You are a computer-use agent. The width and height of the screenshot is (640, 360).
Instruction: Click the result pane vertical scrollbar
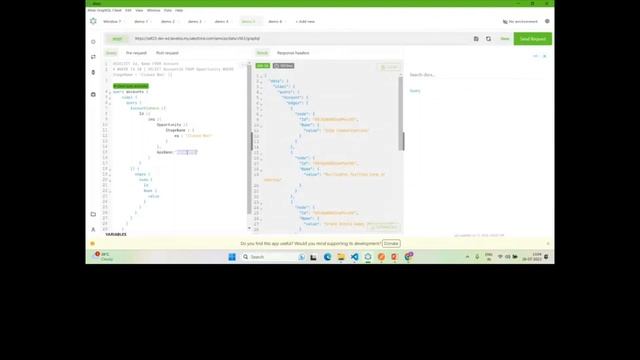pyautogui.click(x=401, y=114)
